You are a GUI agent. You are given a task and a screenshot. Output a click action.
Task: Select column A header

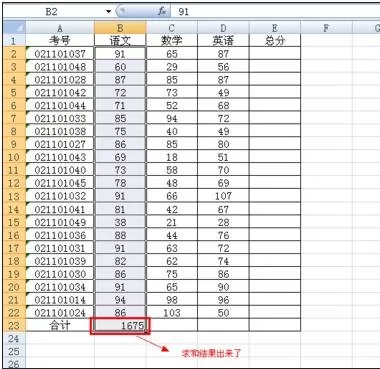click(x=60, y=28)
